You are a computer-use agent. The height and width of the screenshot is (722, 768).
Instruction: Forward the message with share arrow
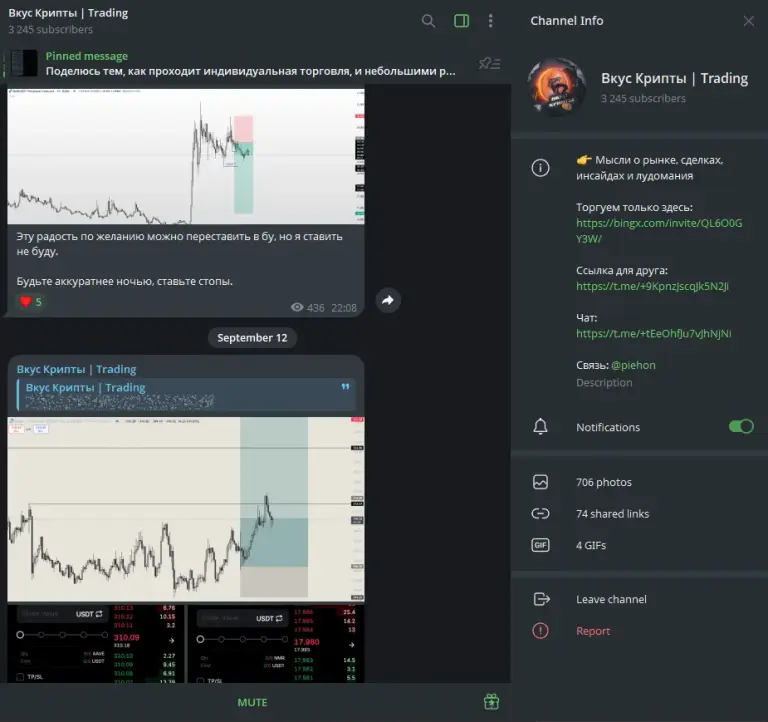coord(388,300)
